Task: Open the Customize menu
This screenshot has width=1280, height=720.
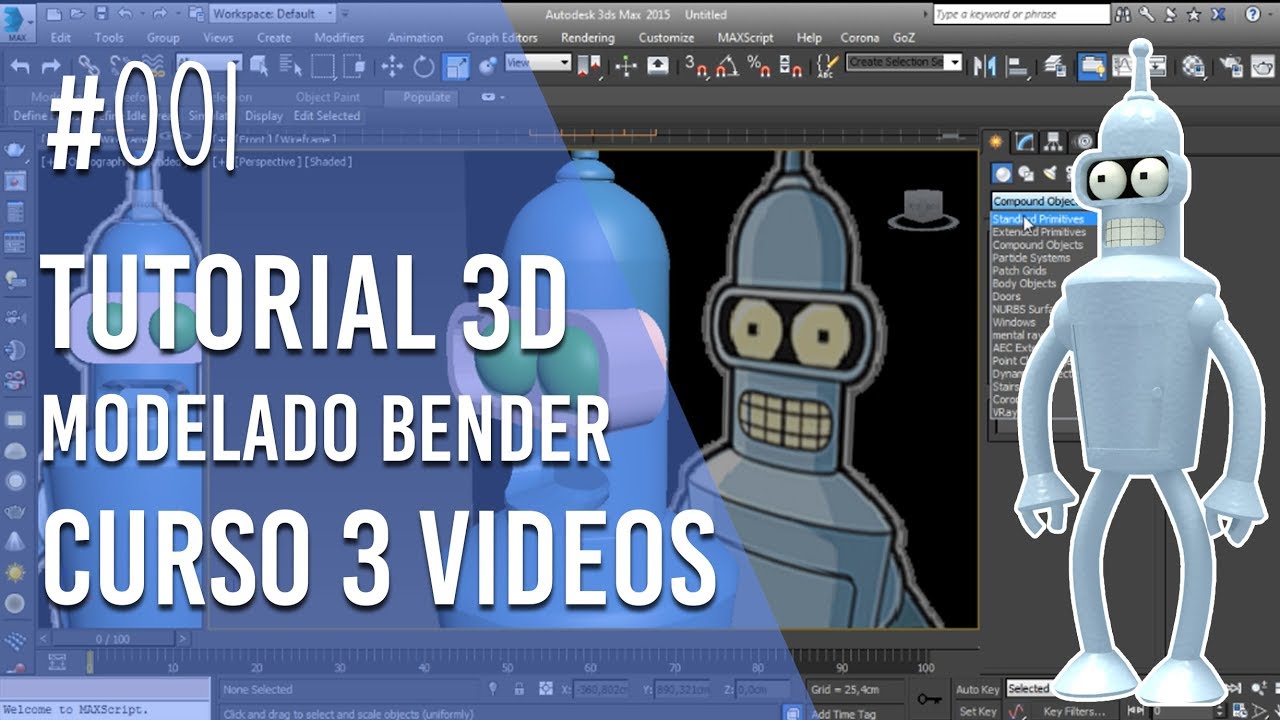Action: click(x=666, y=38)
